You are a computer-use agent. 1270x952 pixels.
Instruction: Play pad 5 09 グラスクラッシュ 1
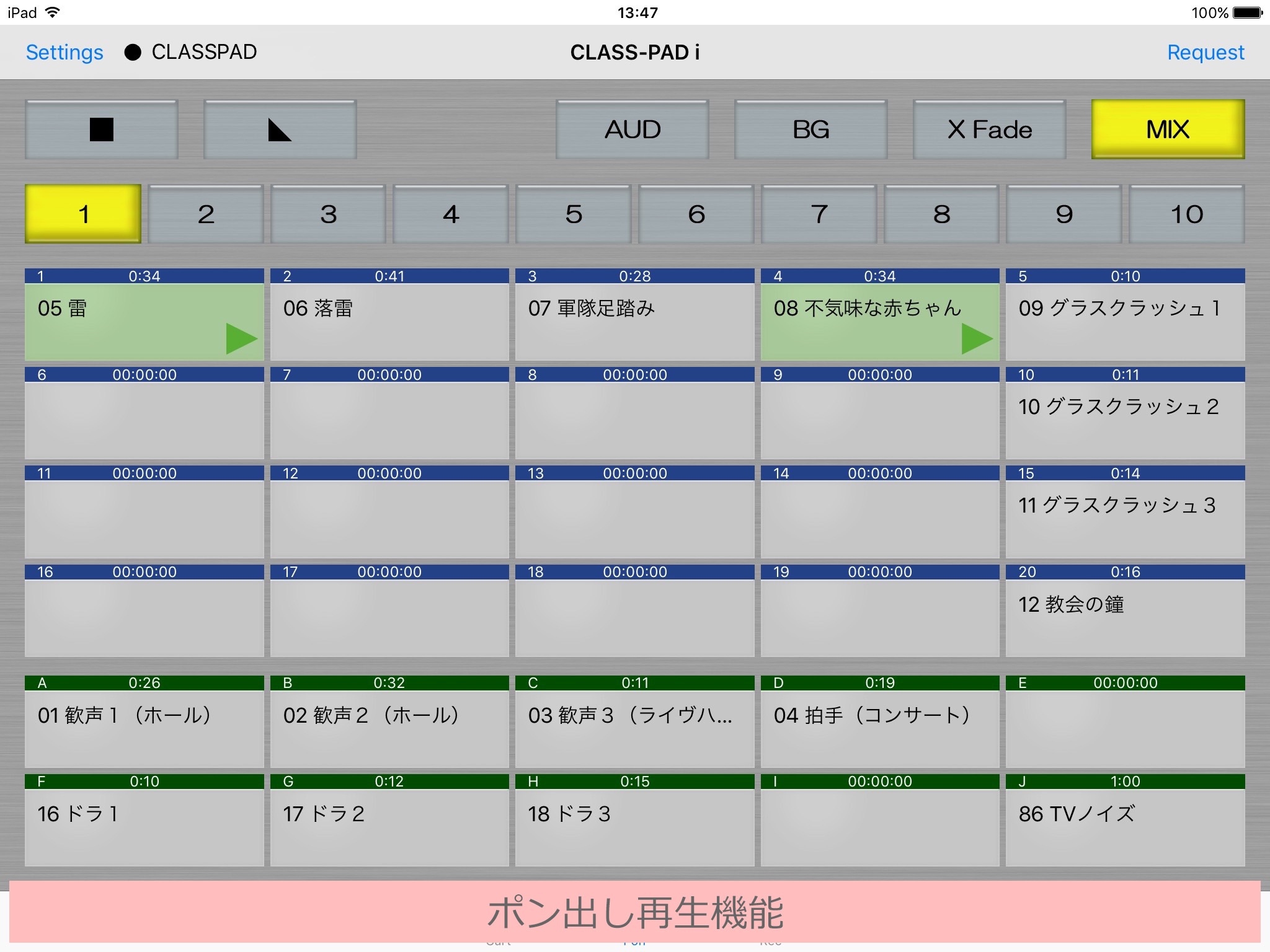pos(1126,314)
